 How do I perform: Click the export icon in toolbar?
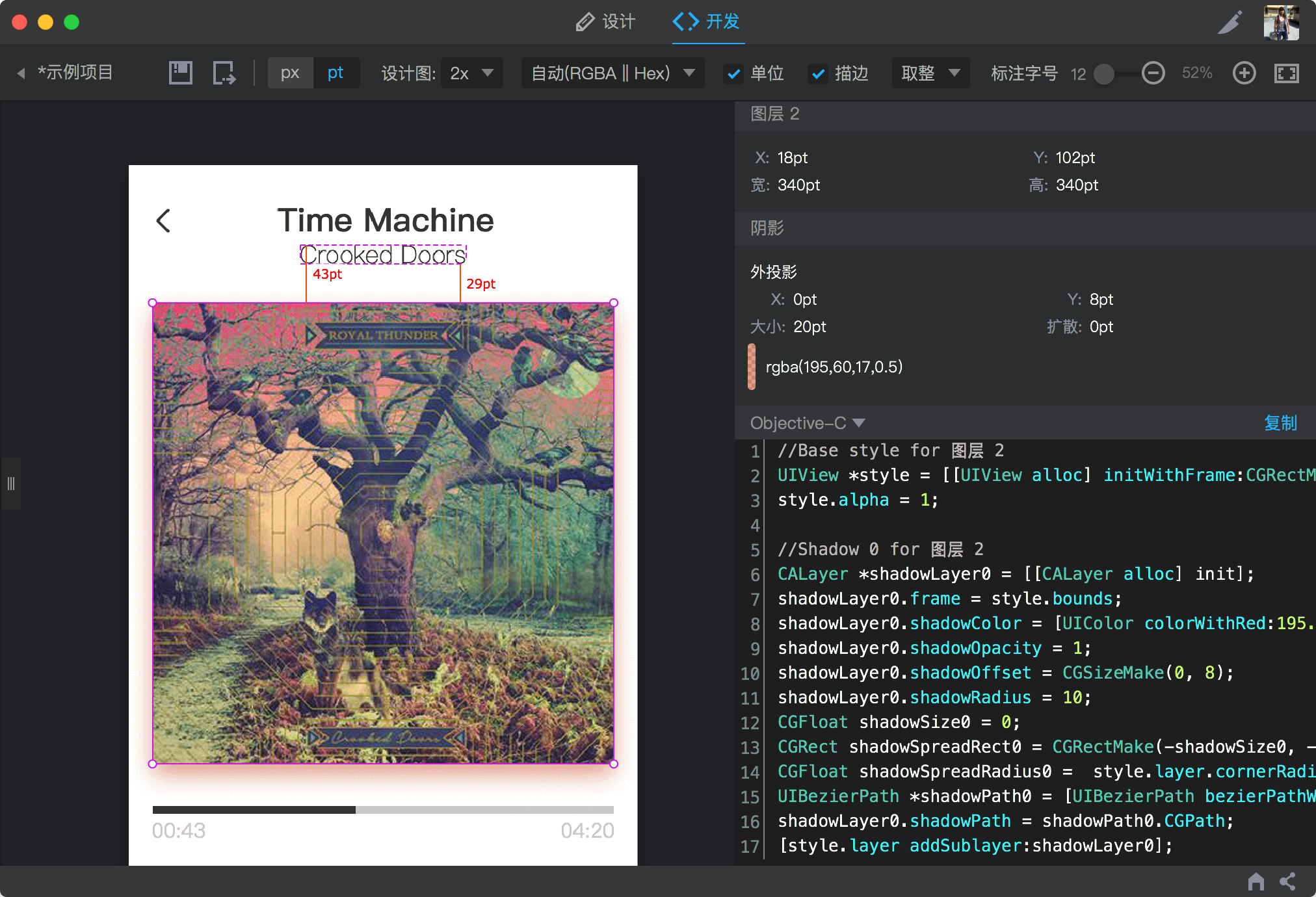point(224,73)
